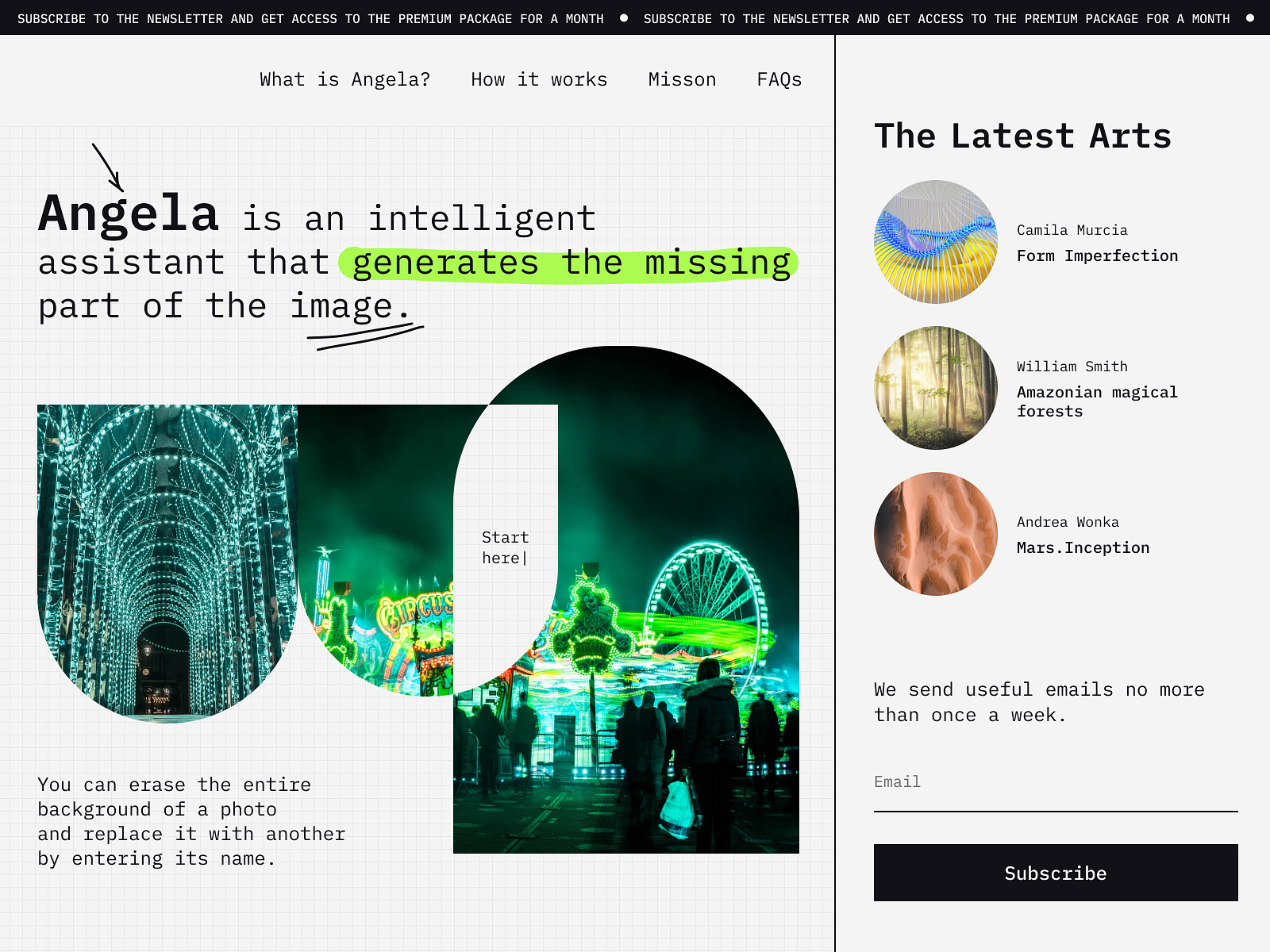Enter your address in the Email field
1270x952 pixels.
[x=1032, y=785]
